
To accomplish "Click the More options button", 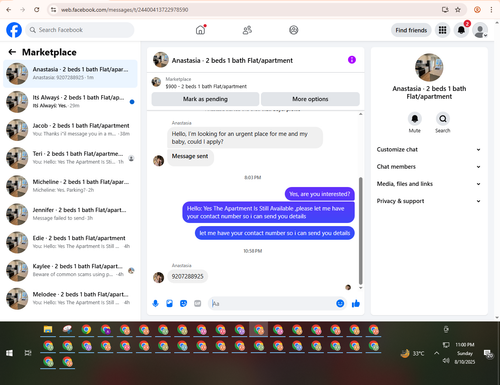I will click(x=310, y=99).
